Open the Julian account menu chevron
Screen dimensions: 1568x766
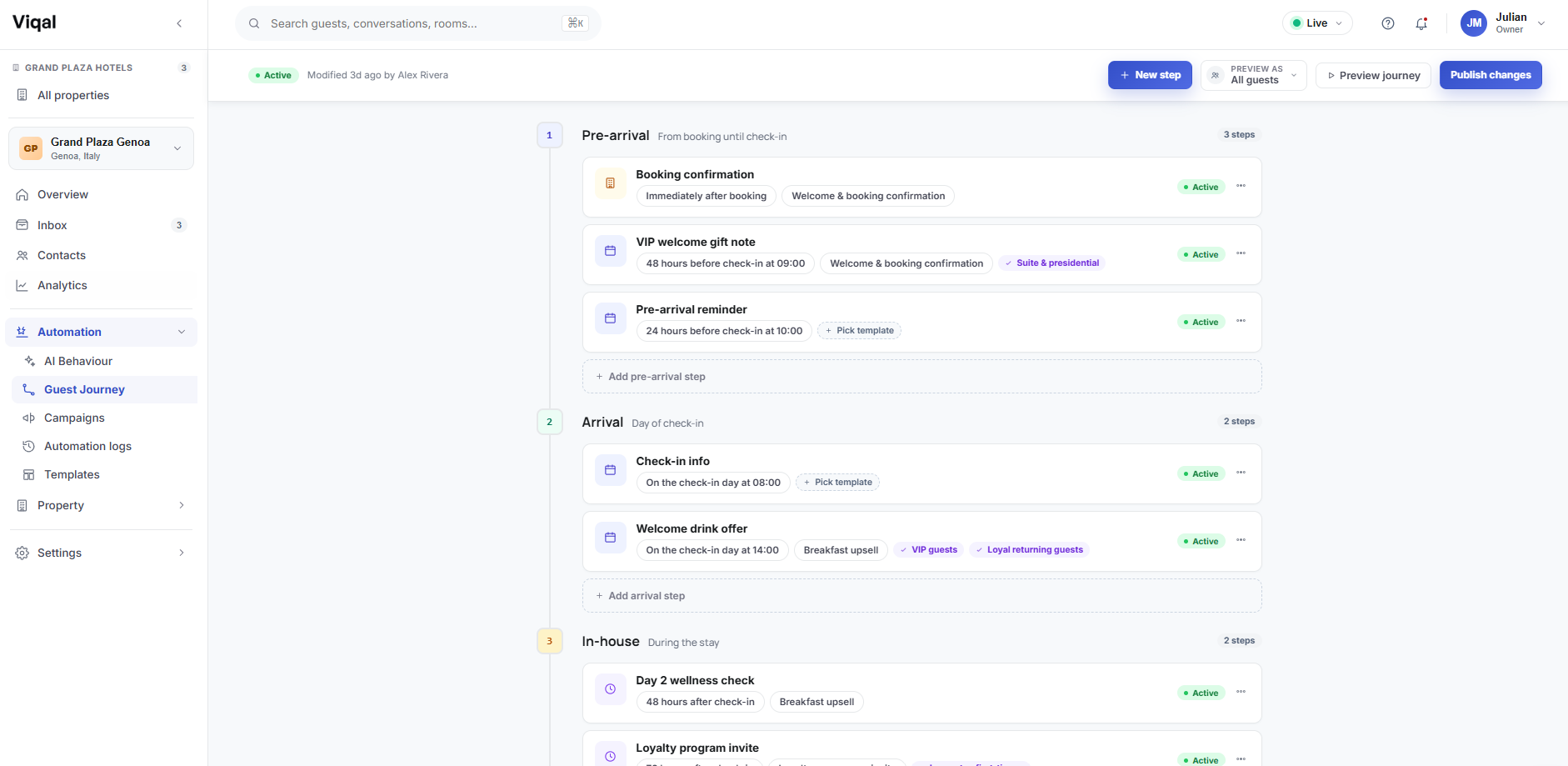click(1541, 23)
